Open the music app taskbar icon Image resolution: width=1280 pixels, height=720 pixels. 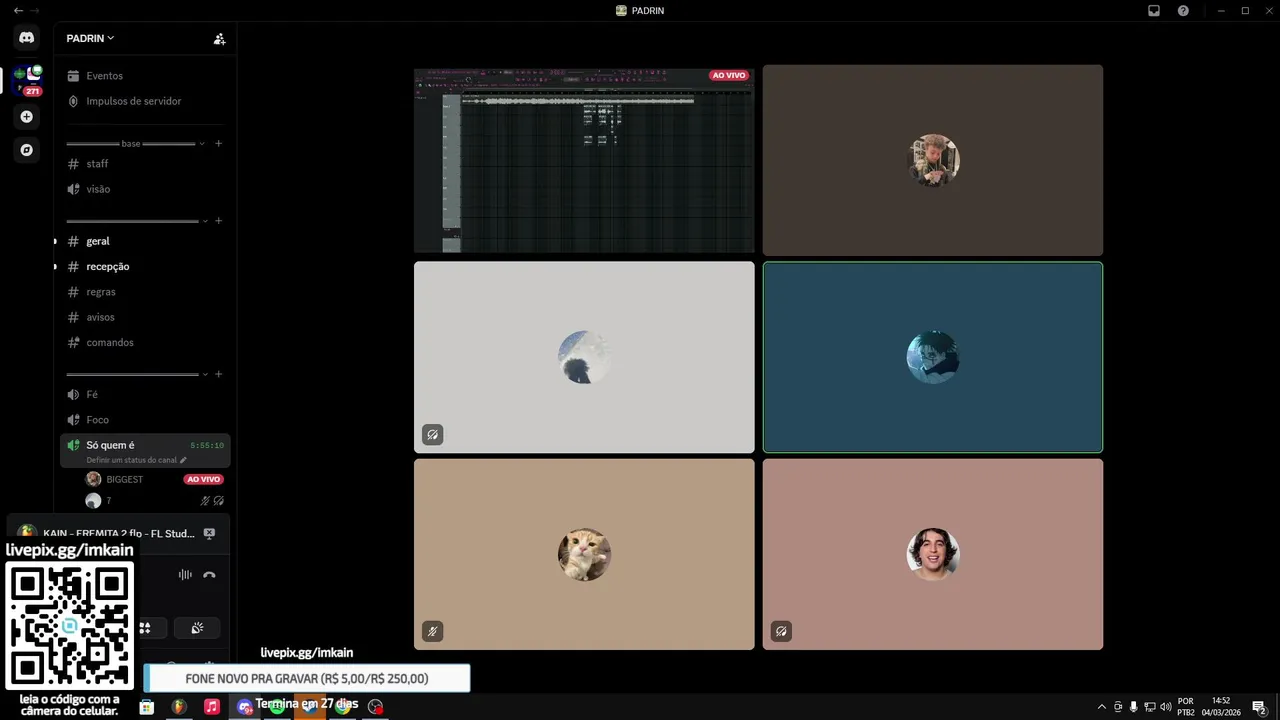(212, 707)
